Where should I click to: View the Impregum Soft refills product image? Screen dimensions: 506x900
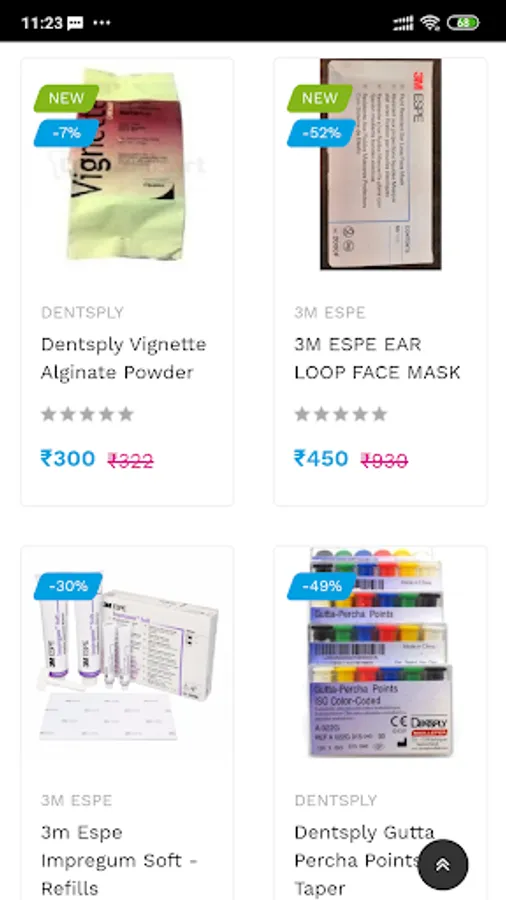pos(127,659)
